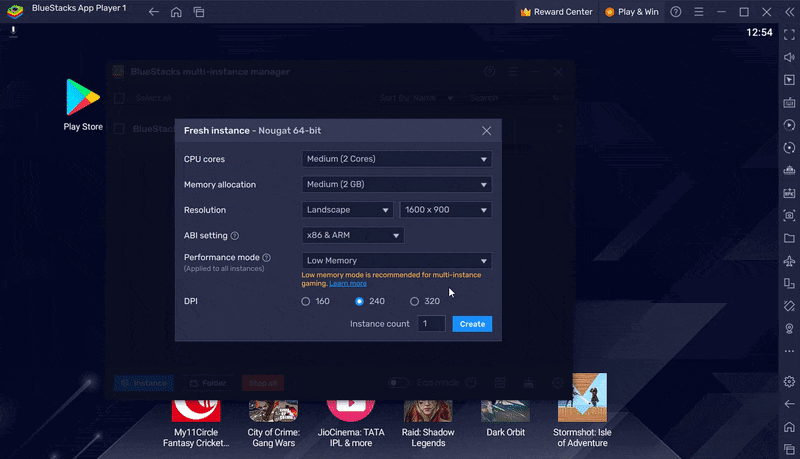800x459 pixels.
Task: Click the back arrow at sidebar bottom
Action: [789, 404]
